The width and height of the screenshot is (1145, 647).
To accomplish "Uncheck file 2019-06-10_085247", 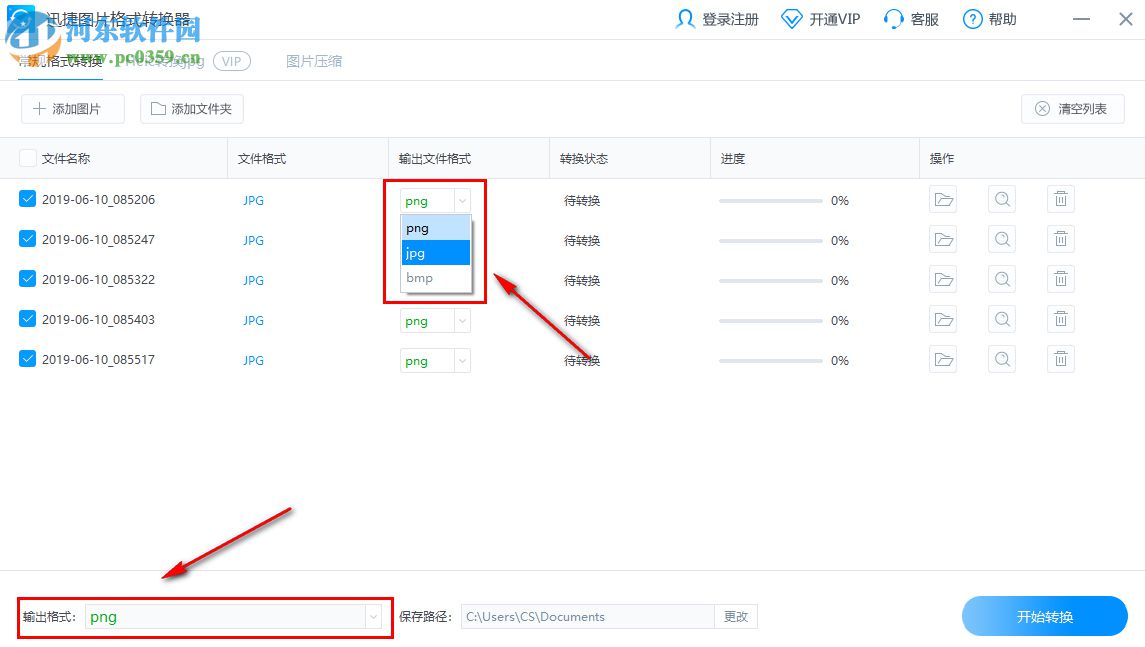I will click(28, 239).
